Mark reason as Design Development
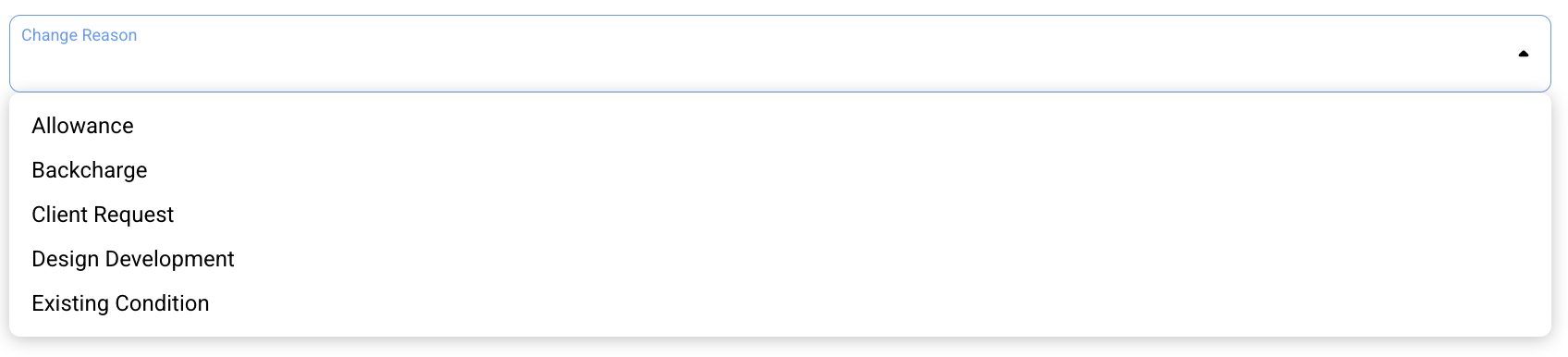 coord(779,259)
